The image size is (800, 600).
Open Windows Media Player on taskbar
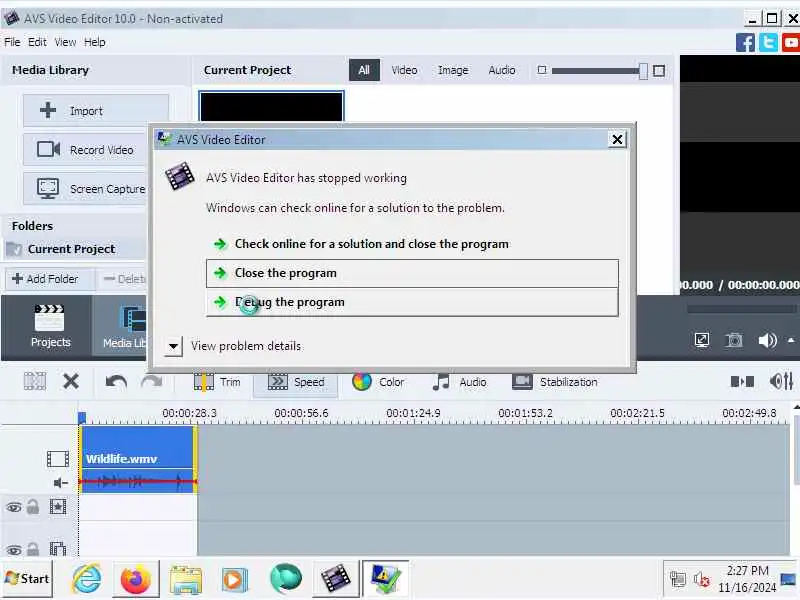coord(235,580)
